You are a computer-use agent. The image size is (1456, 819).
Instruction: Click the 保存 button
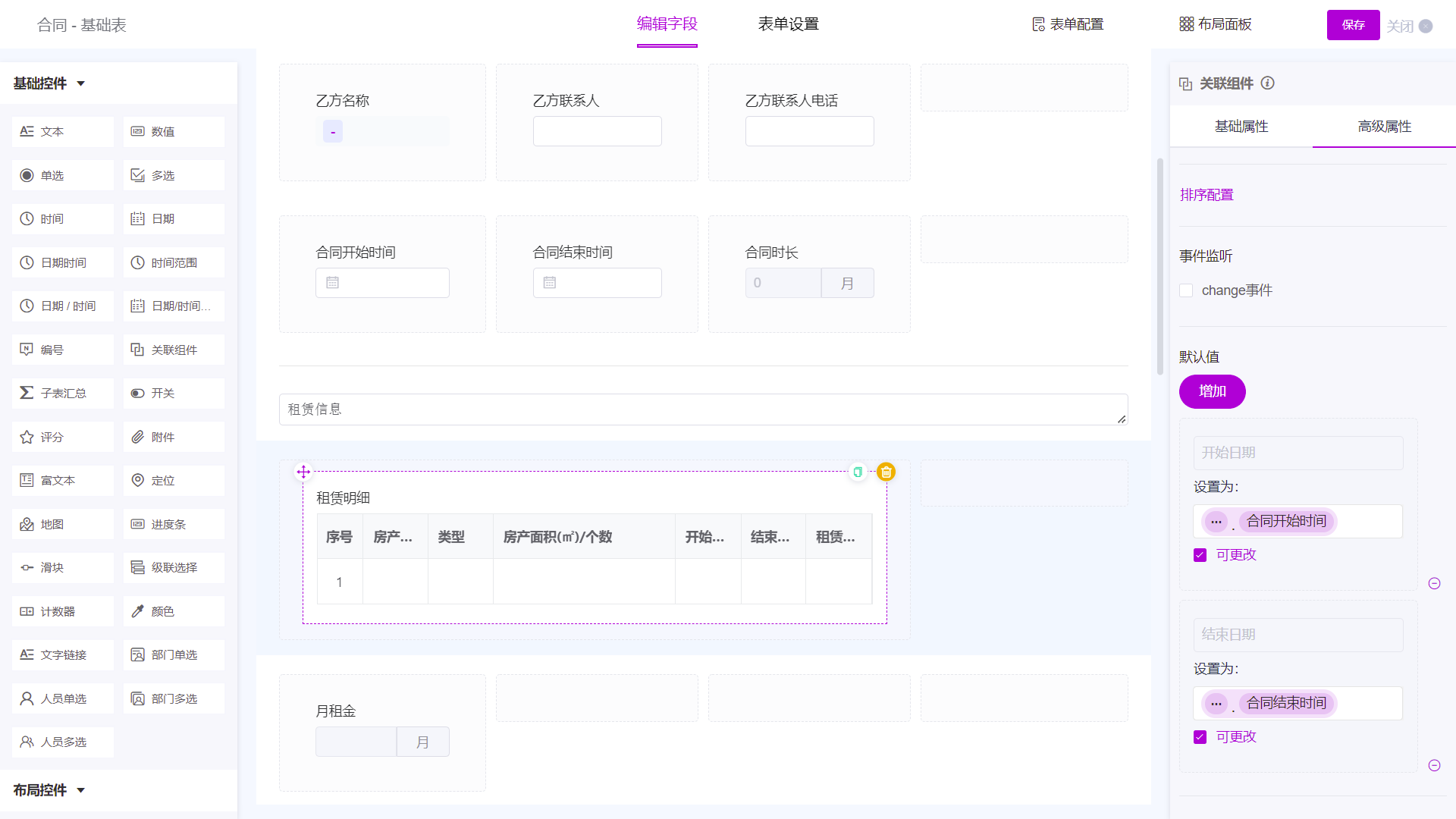click(x=1354, y=25)
